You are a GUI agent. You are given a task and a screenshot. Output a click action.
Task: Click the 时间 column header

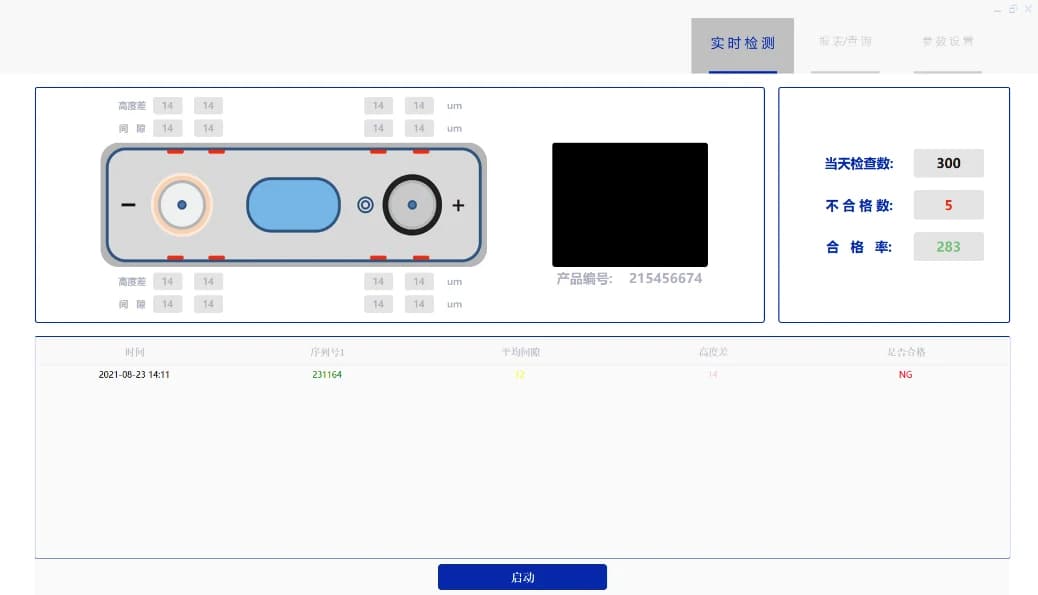(x=134, y=352)
